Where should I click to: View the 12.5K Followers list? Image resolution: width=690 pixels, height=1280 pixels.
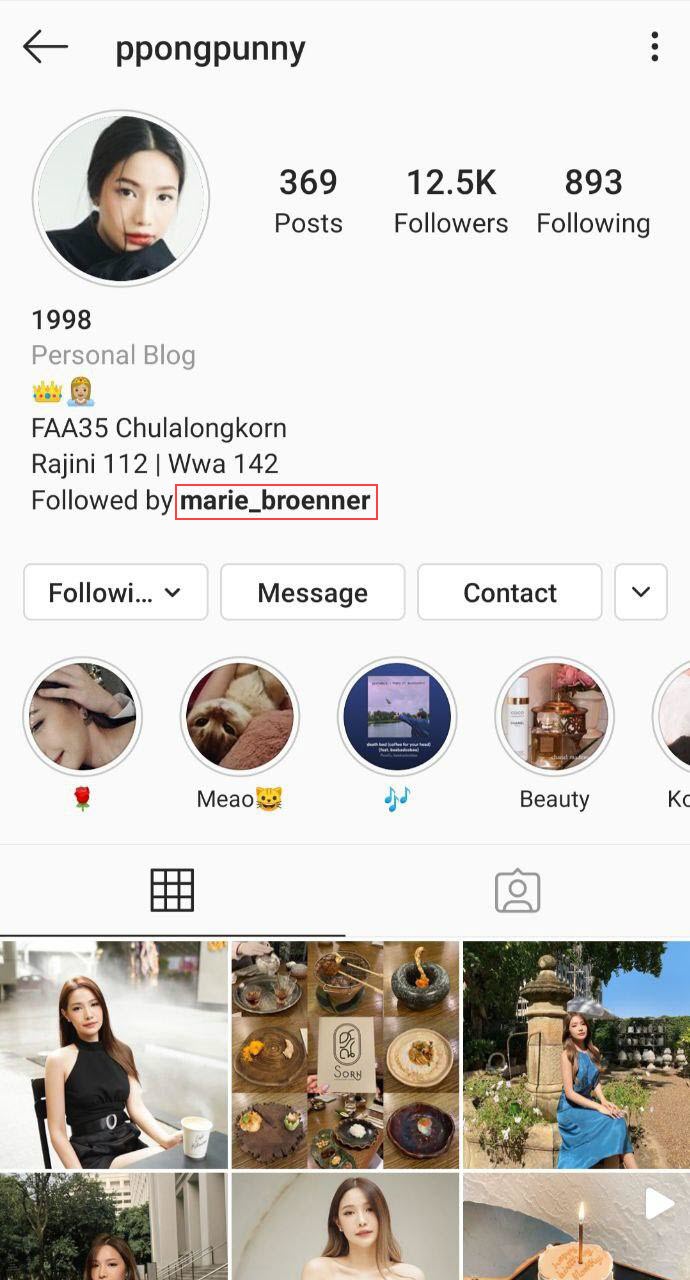(451, 201)
